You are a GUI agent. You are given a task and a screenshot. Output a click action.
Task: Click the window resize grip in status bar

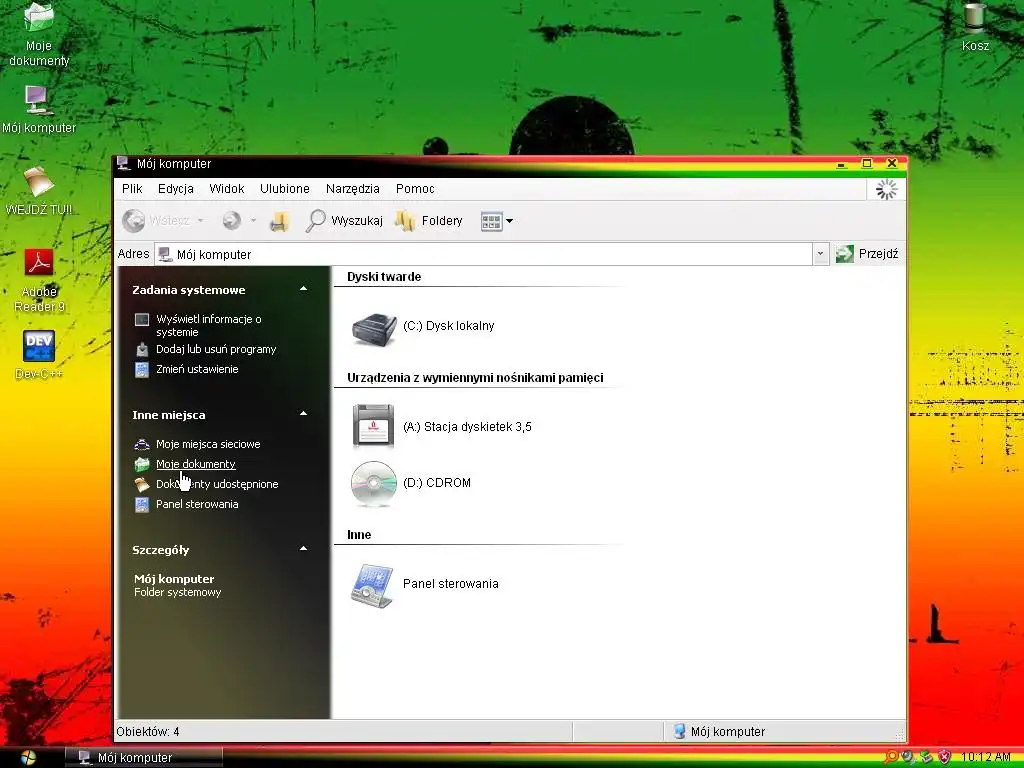coord(899,735)
